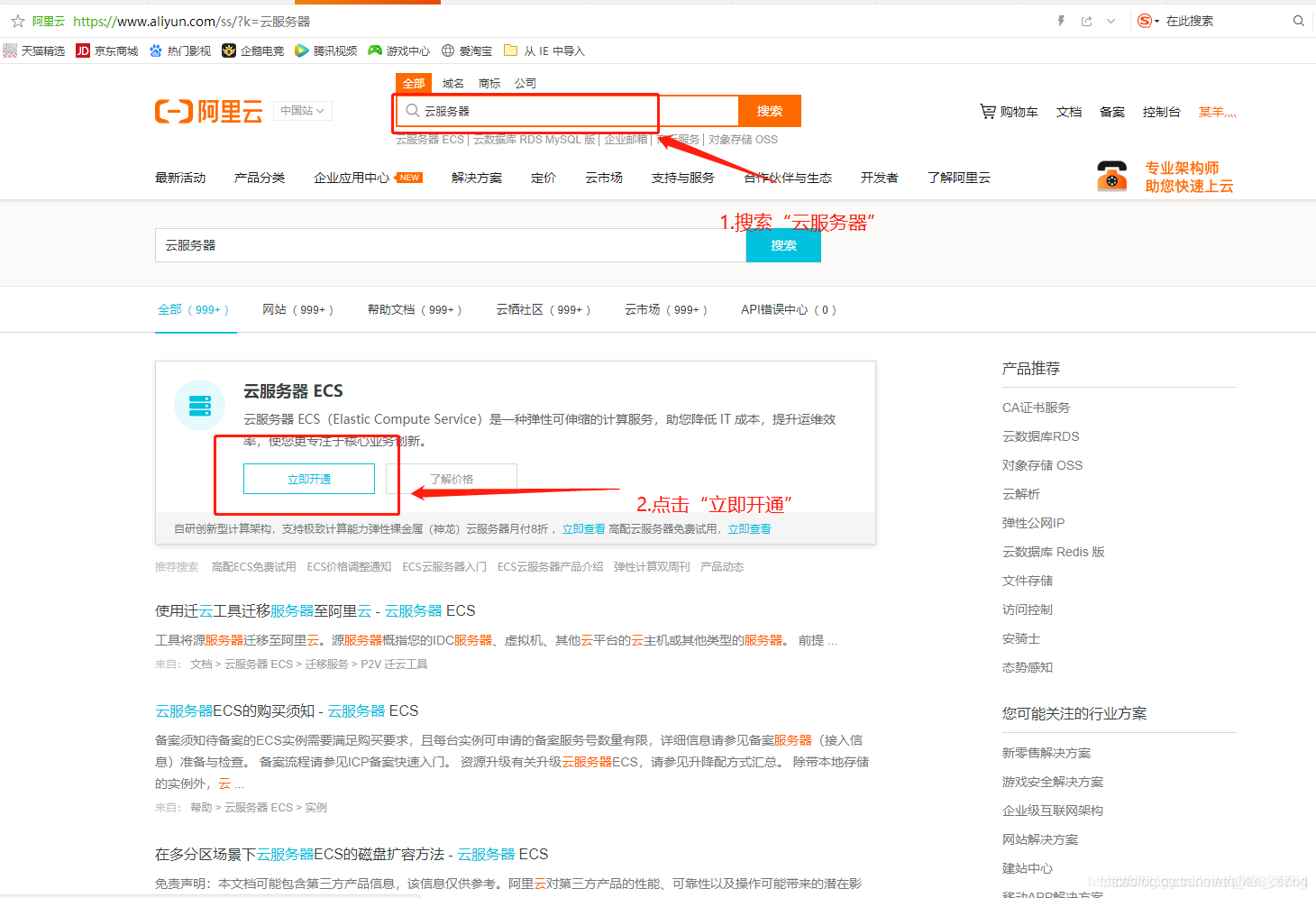The height and width of the screenshot is (898, 1316).
Task: Open the 备案 link in the header
Action: click(1112, 112)
